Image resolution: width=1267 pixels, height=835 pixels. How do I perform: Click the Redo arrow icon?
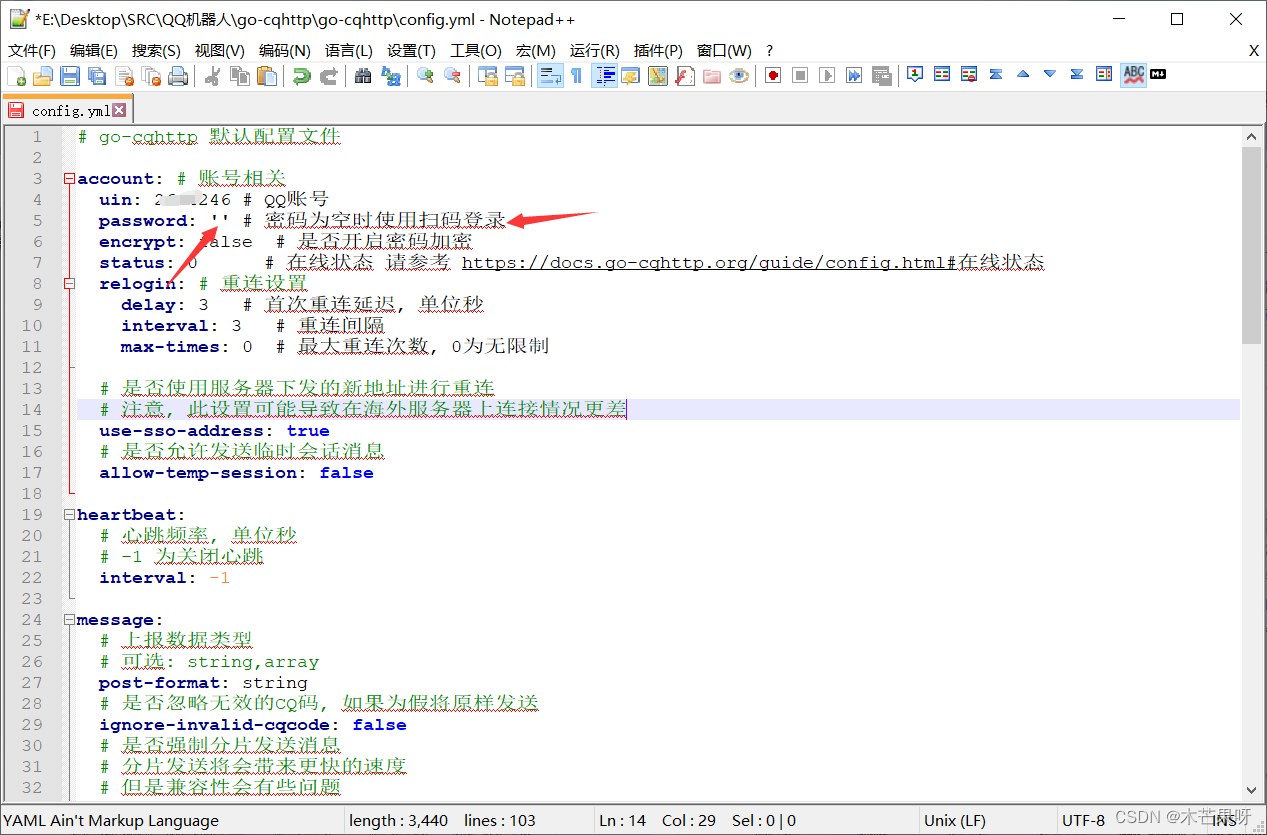click(328, 76)
